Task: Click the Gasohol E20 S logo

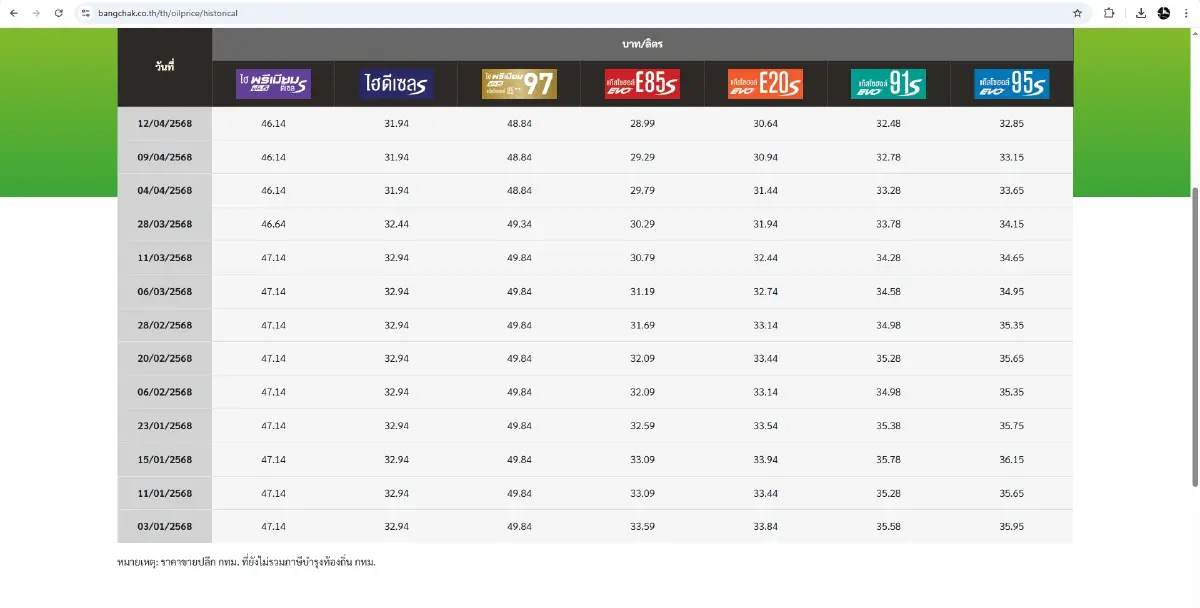Action: point(765,84)
